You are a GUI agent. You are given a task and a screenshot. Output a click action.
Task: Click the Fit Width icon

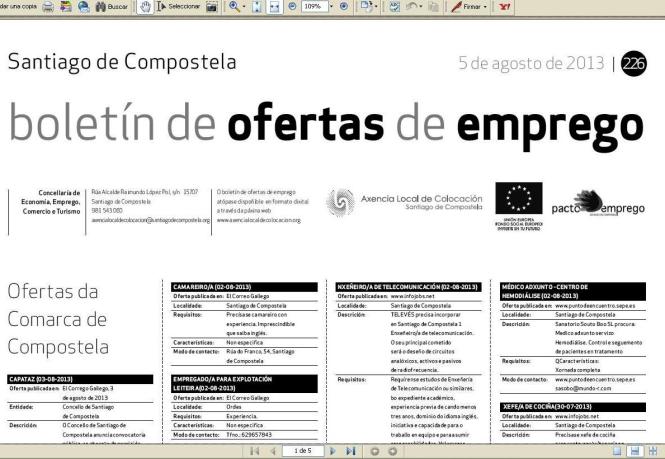[274, 7]
